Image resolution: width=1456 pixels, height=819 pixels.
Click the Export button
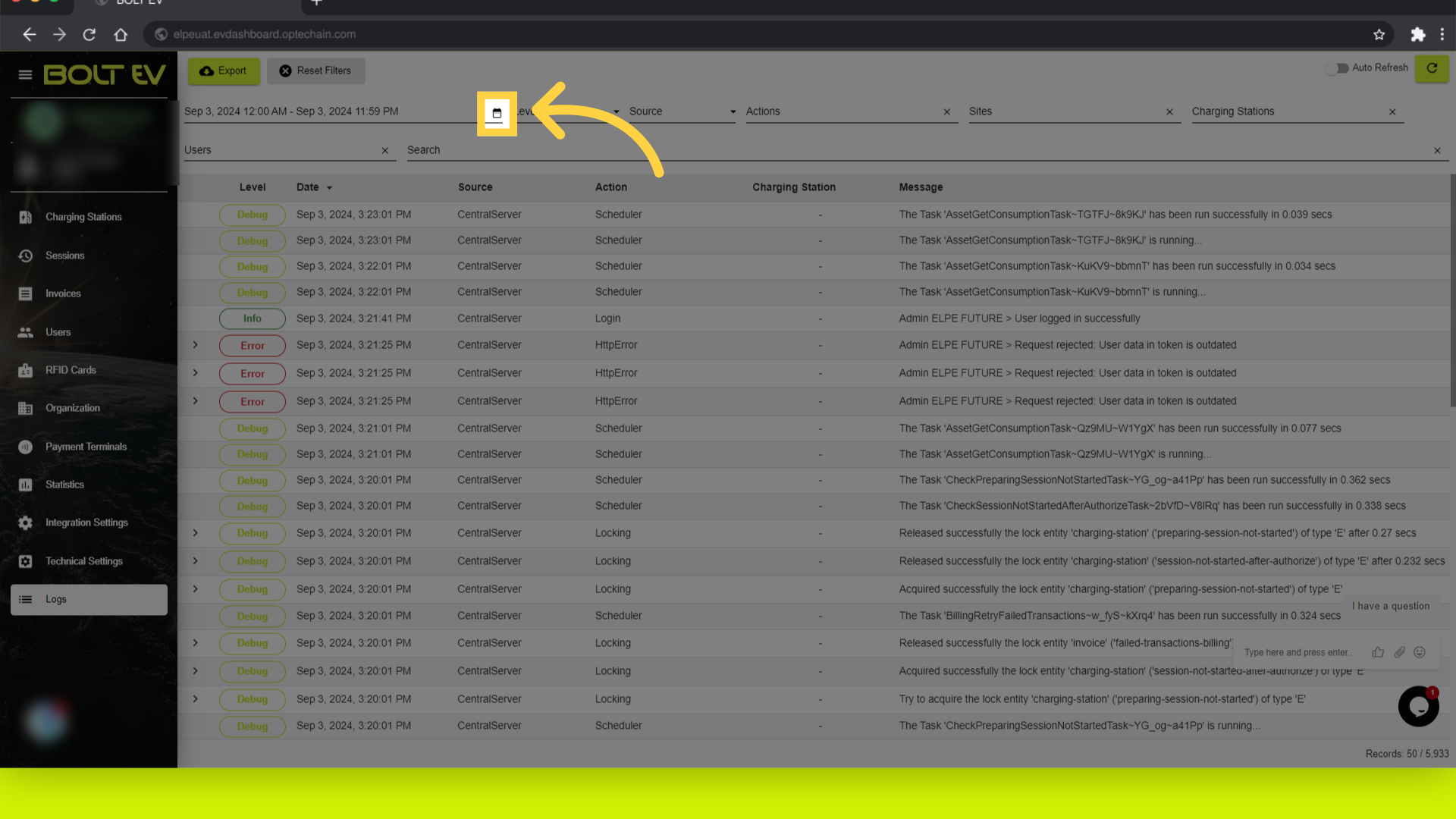click(x=224, y=71)
